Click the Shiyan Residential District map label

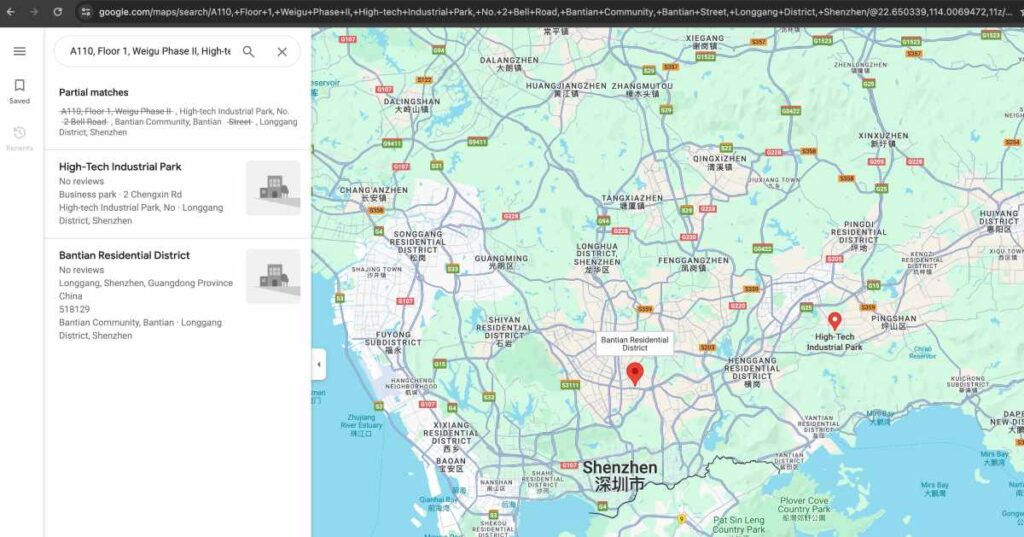(504, 332)
